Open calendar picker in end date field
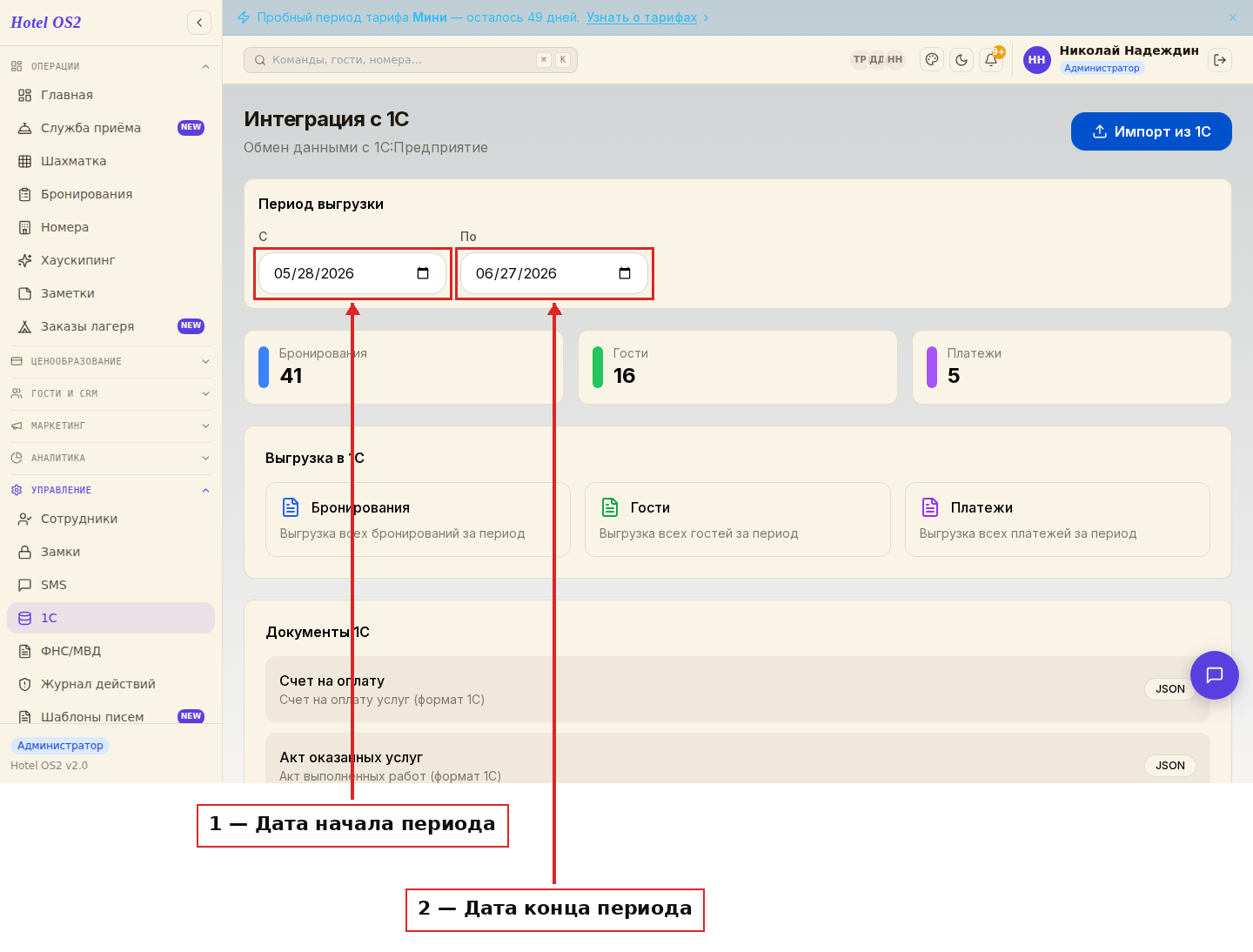The width and height of the screenshot is (1253, 952). pyautogui.click(x=625, y=273)
